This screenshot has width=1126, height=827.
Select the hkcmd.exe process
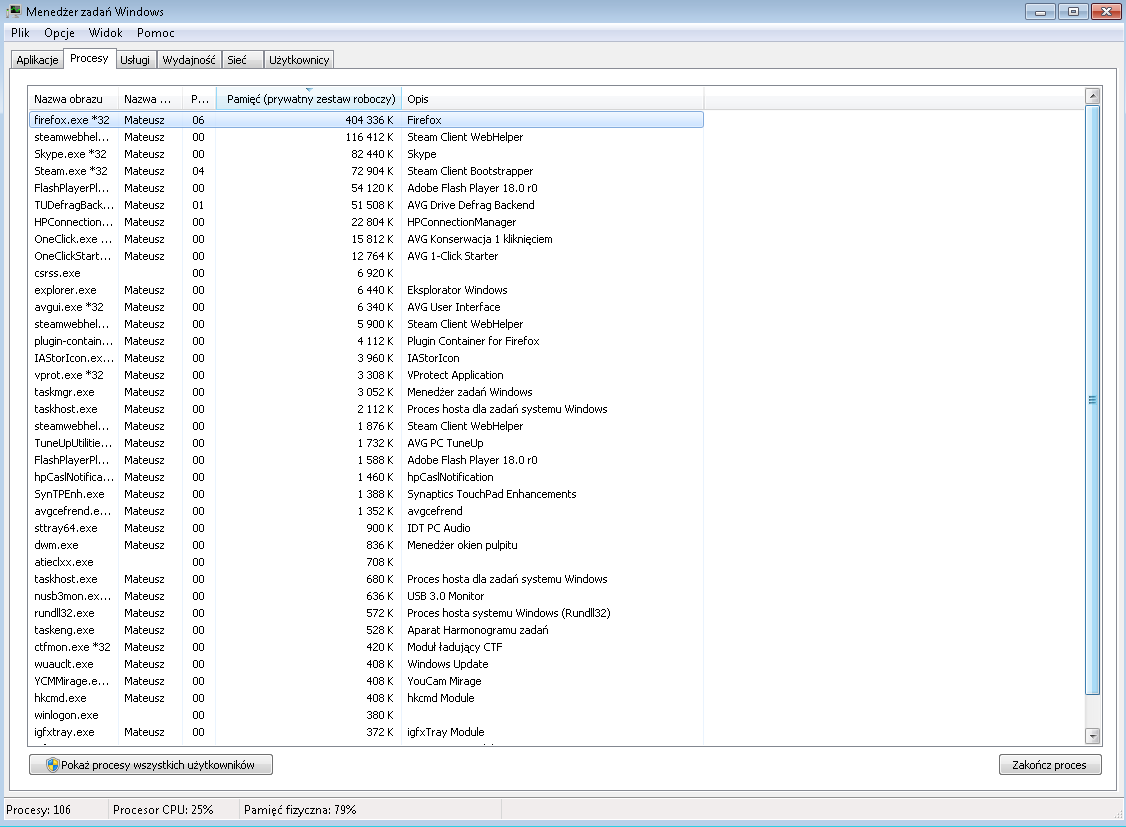coord(366,698)
